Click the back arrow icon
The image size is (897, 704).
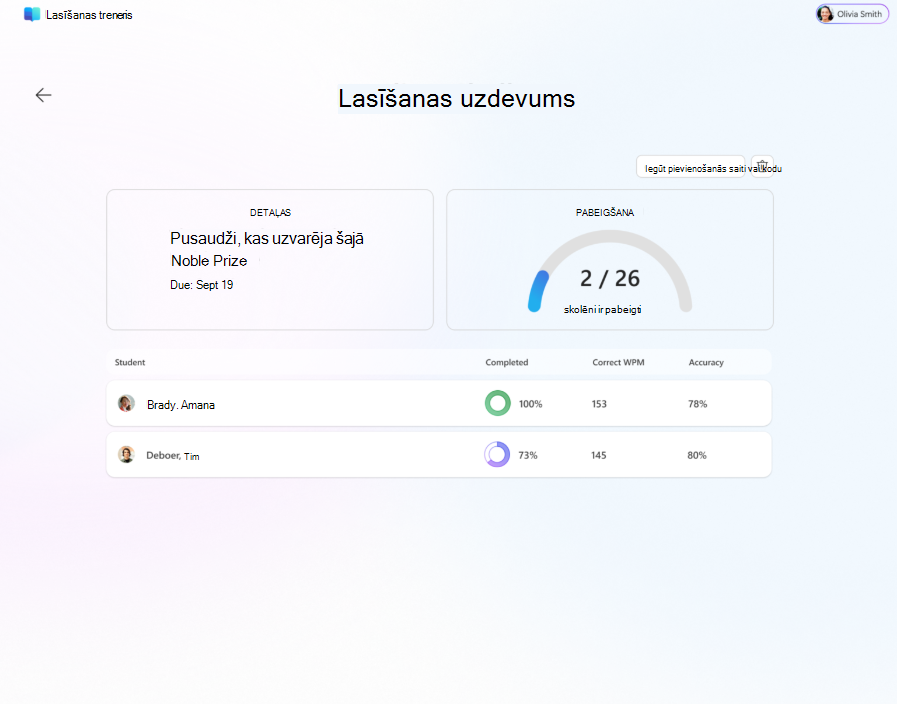coord(43,95)
